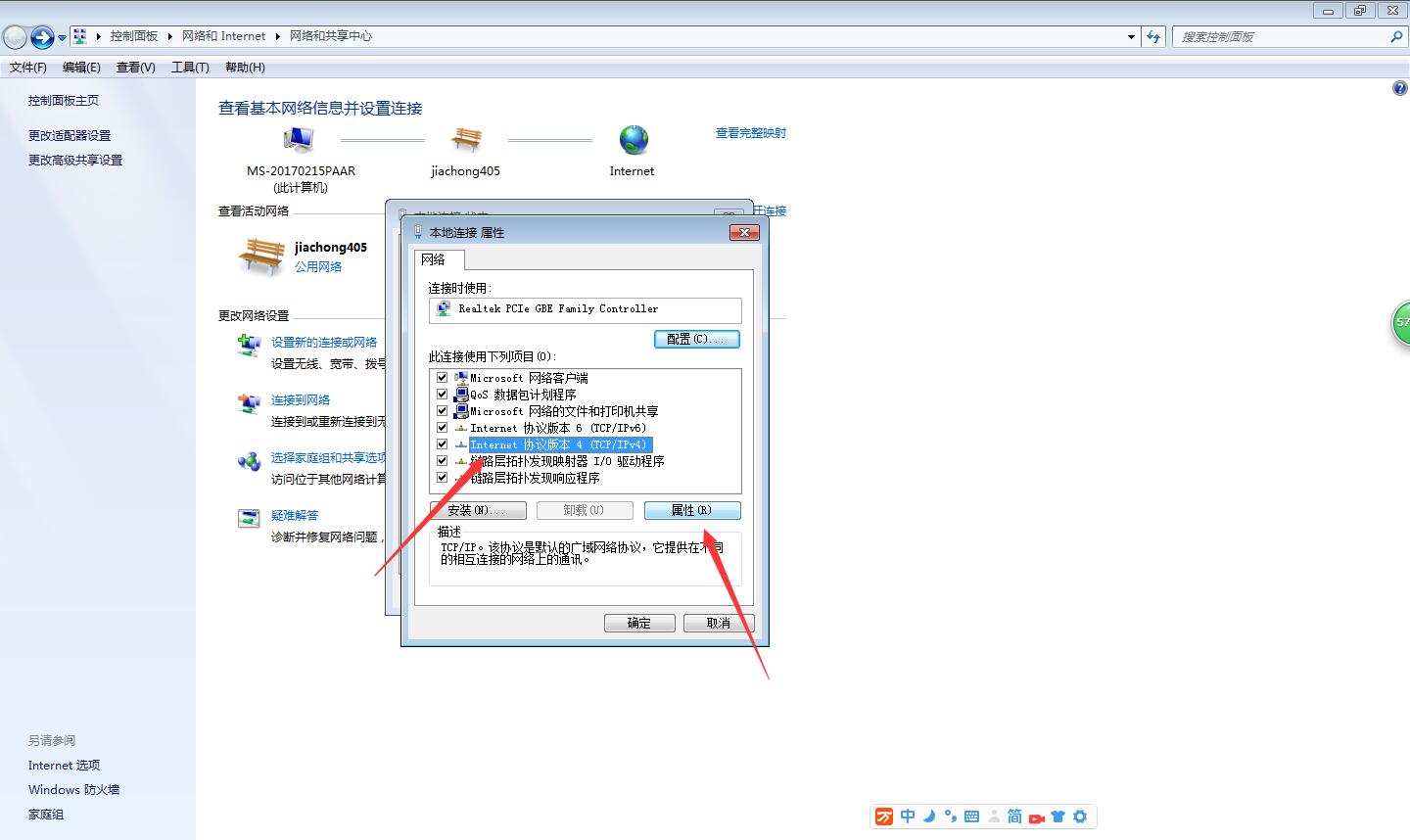This screenshot has height=840, width=1410.
Task: Open IME soft keyboard icon
Action: [x=971, y=817]
